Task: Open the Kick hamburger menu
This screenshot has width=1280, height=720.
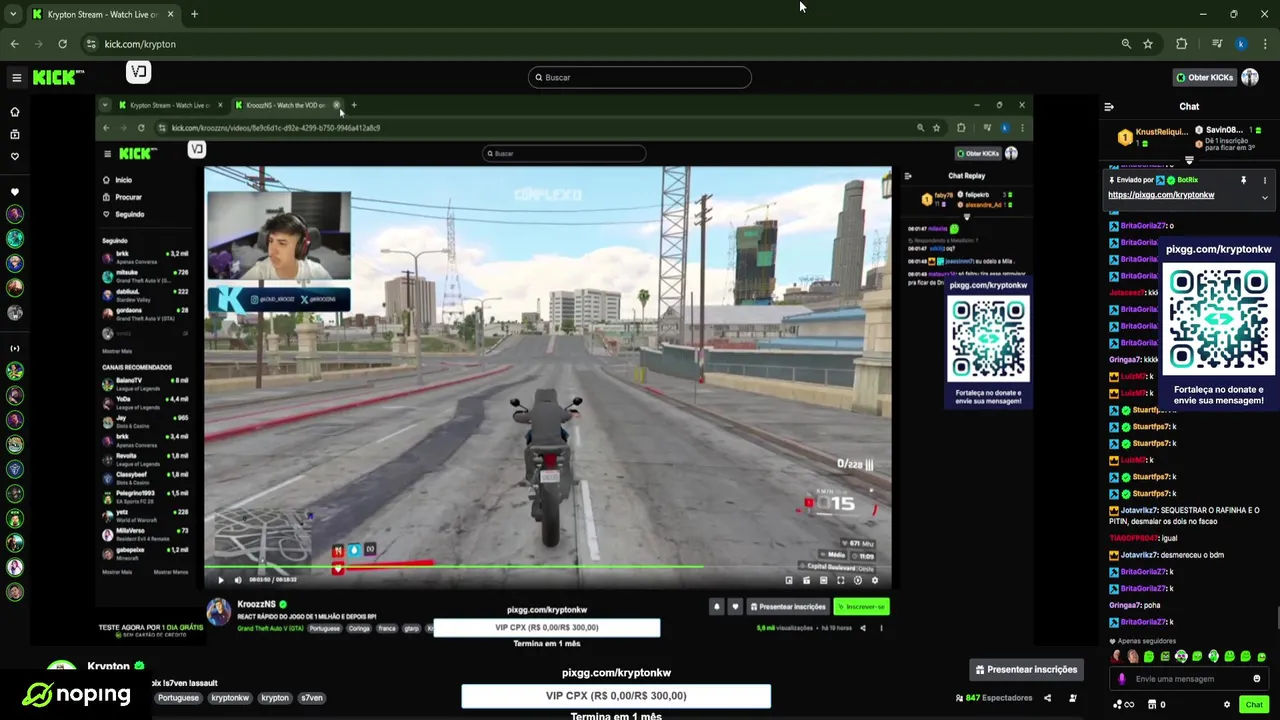Action: pyautogui.click(x=16, y=77)
